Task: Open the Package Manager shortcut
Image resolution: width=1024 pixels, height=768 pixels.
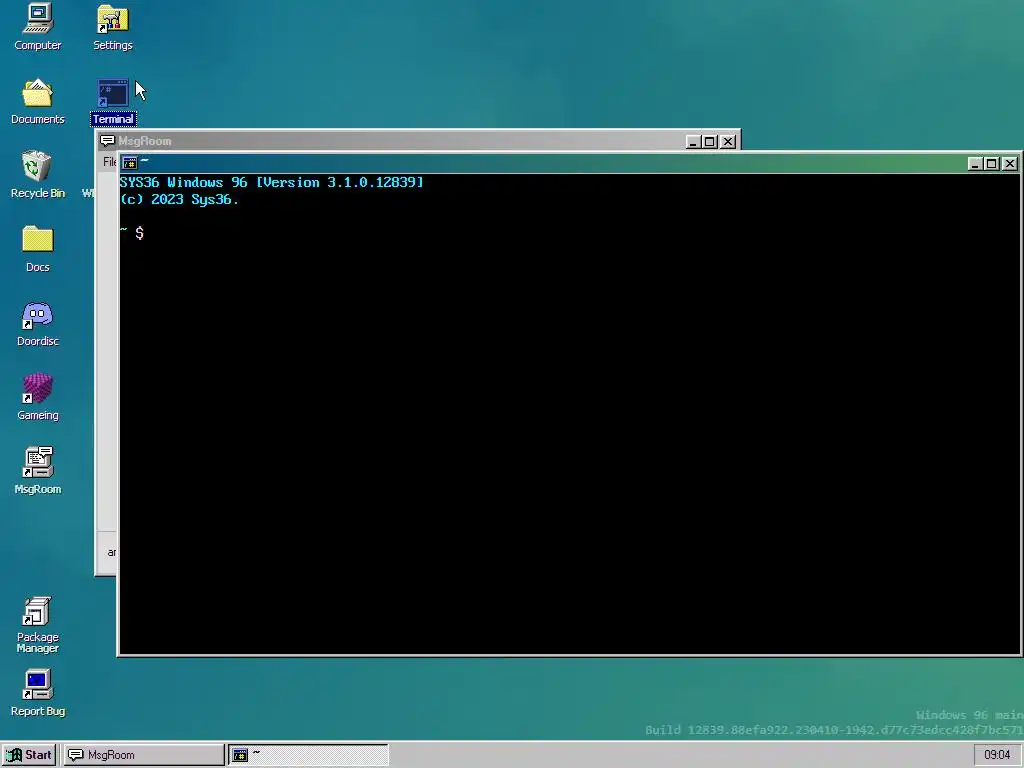Action: click(x=37, y=625)
